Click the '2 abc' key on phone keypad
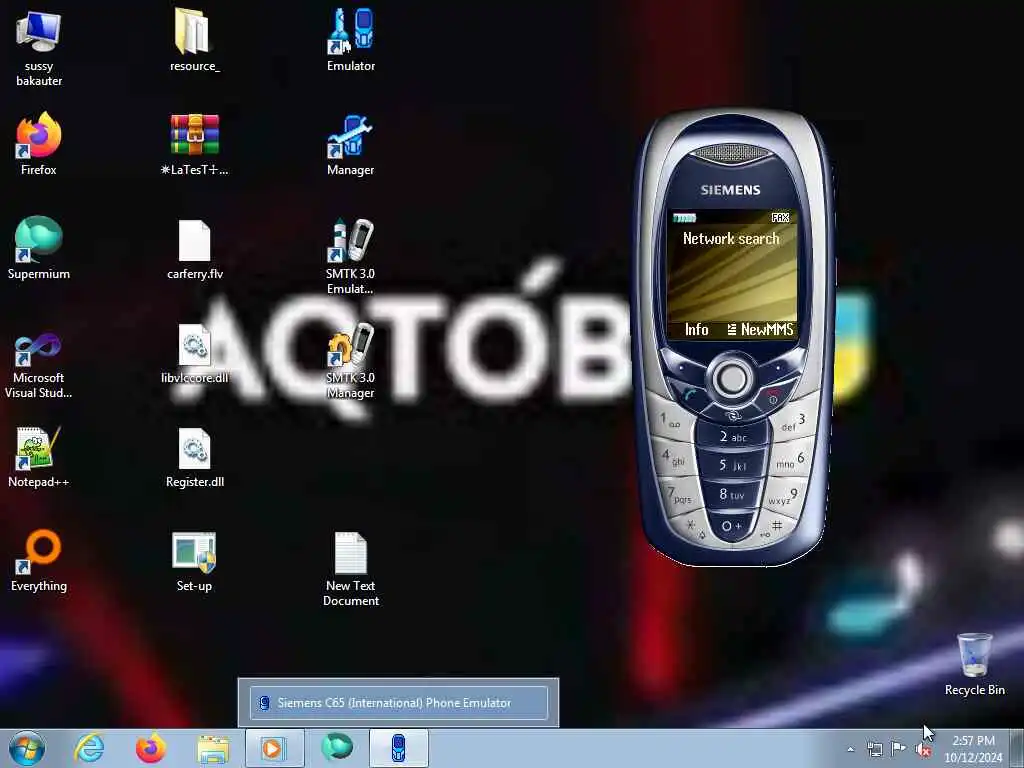 click(732, 437)
